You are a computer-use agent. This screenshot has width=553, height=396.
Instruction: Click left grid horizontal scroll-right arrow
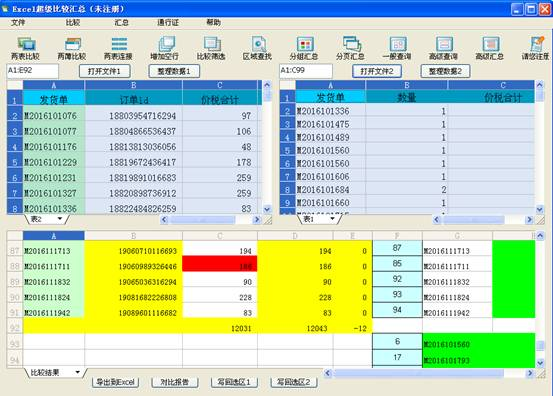257,220
